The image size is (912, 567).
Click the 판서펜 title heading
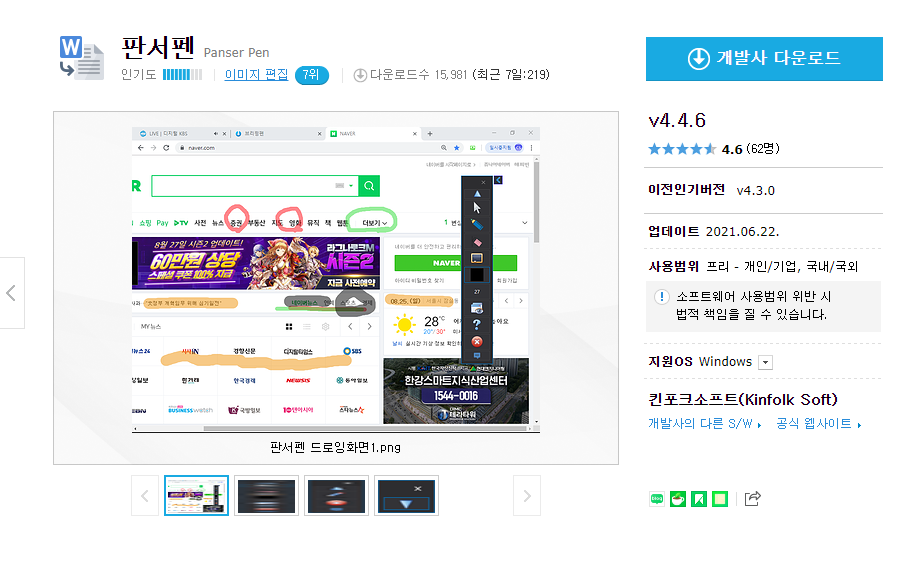click(x=158, y=48)
